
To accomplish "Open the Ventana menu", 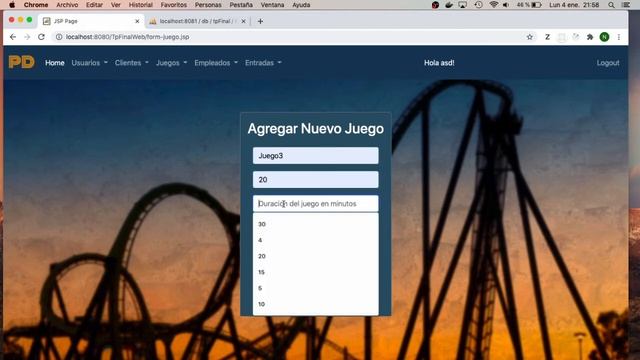I will pos(272,5).
